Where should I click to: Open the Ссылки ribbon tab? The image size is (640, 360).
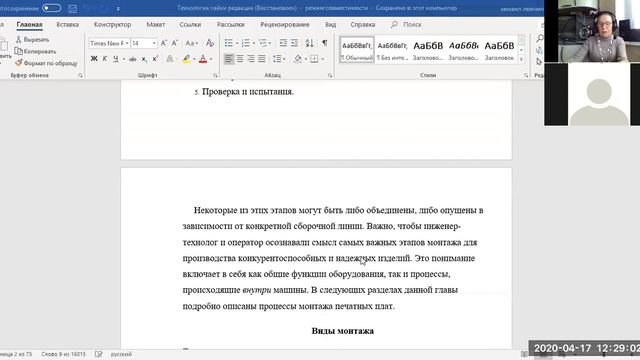[x=190, y=24]
